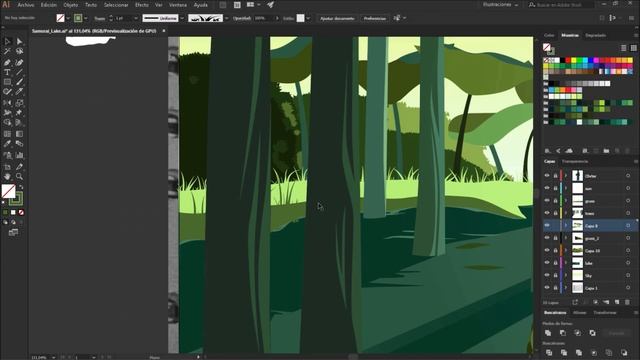
Task: Expand the trees layer
Action: click(x=566, y=213)
